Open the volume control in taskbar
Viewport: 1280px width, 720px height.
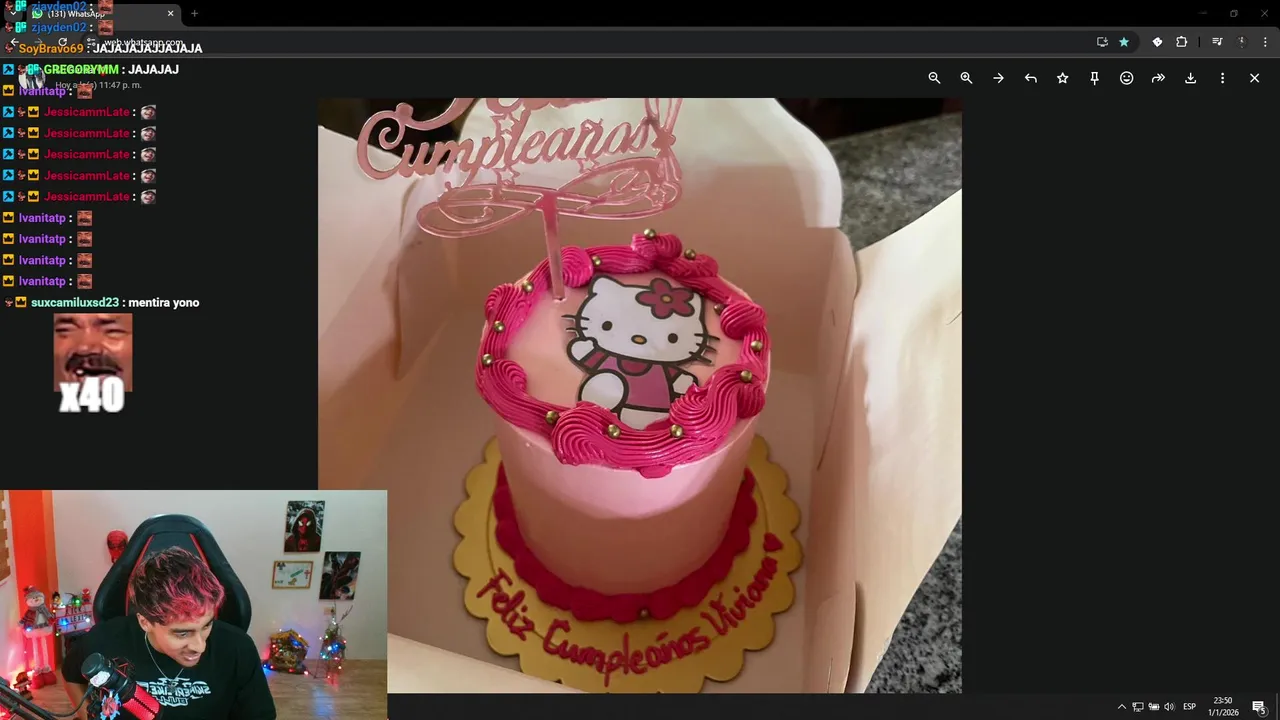[x=1169, y=707]
